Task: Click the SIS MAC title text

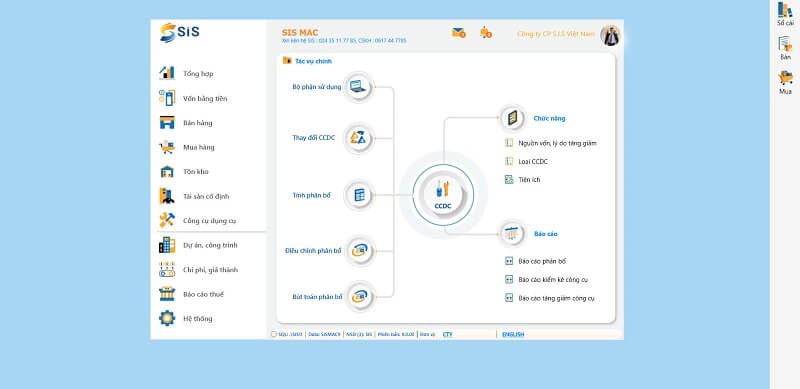Action: tap(299, 33)
